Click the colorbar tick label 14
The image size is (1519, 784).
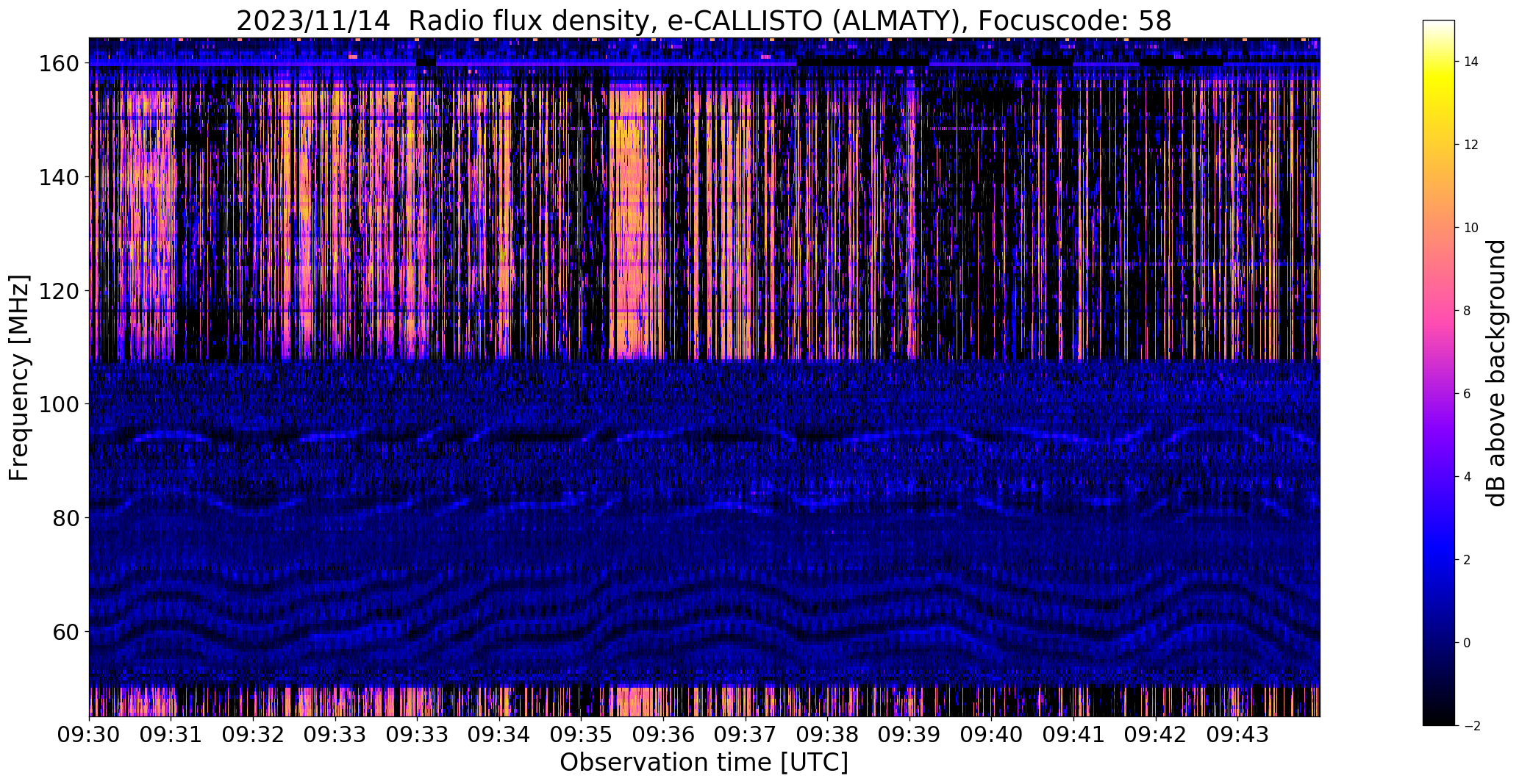1471,62
